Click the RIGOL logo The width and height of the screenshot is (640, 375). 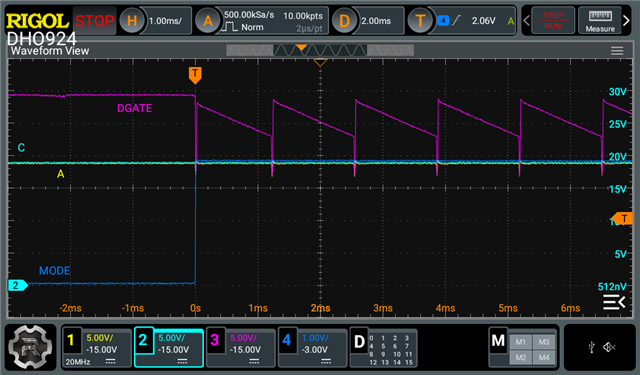pos(37,21)
